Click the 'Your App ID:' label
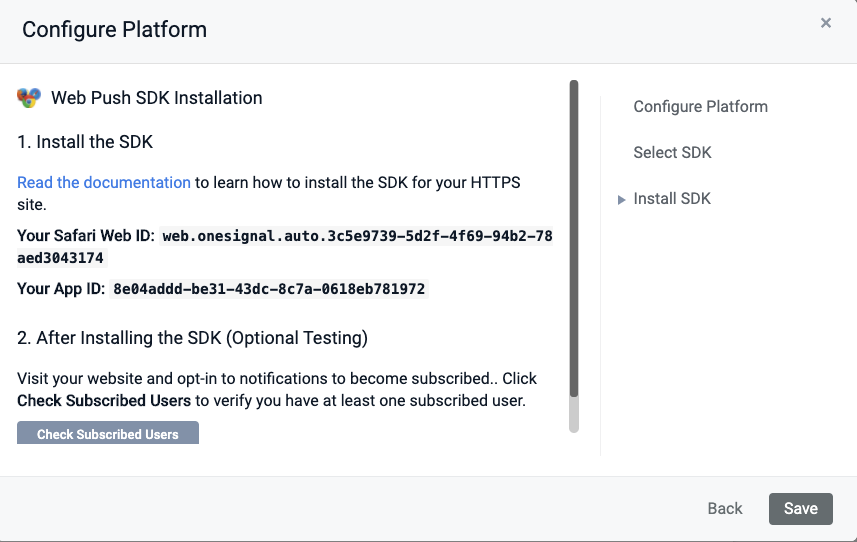The height and width of the screenshot is (542, 857). [x=61, y=288]
